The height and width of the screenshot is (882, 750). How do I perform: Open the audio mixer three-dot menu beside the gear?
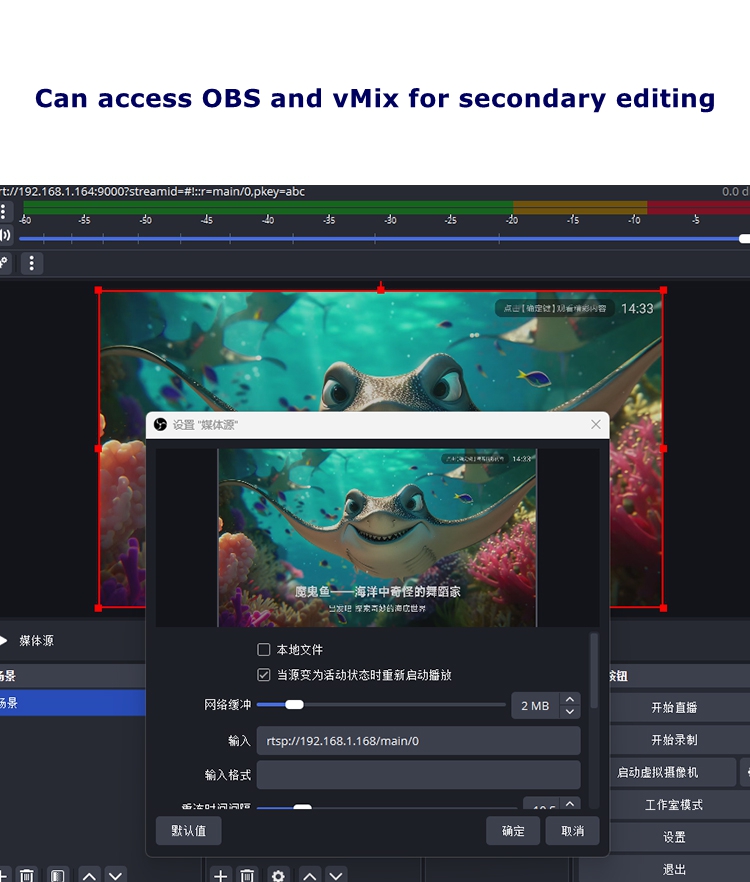coord(32,263)
